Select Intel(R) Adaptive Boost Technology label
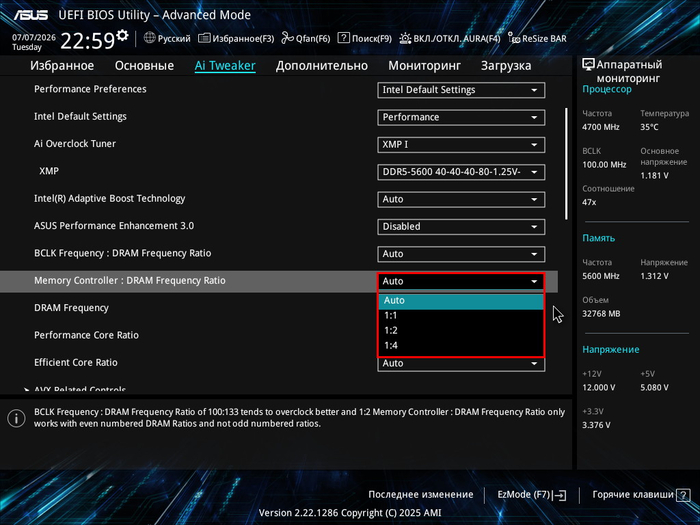 click(109, 199)
